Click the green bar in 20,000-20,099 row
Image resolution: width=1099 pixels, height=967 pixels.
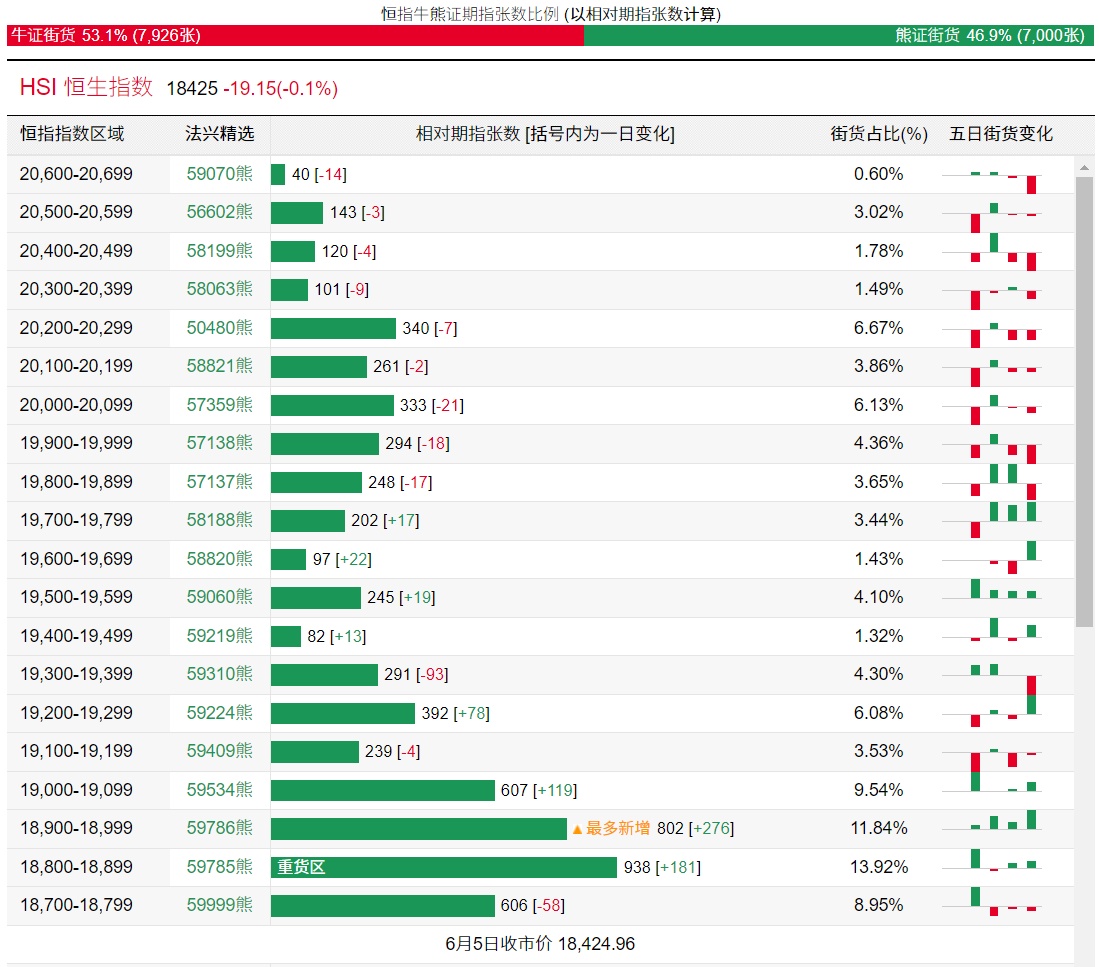(x=332, y=405)
